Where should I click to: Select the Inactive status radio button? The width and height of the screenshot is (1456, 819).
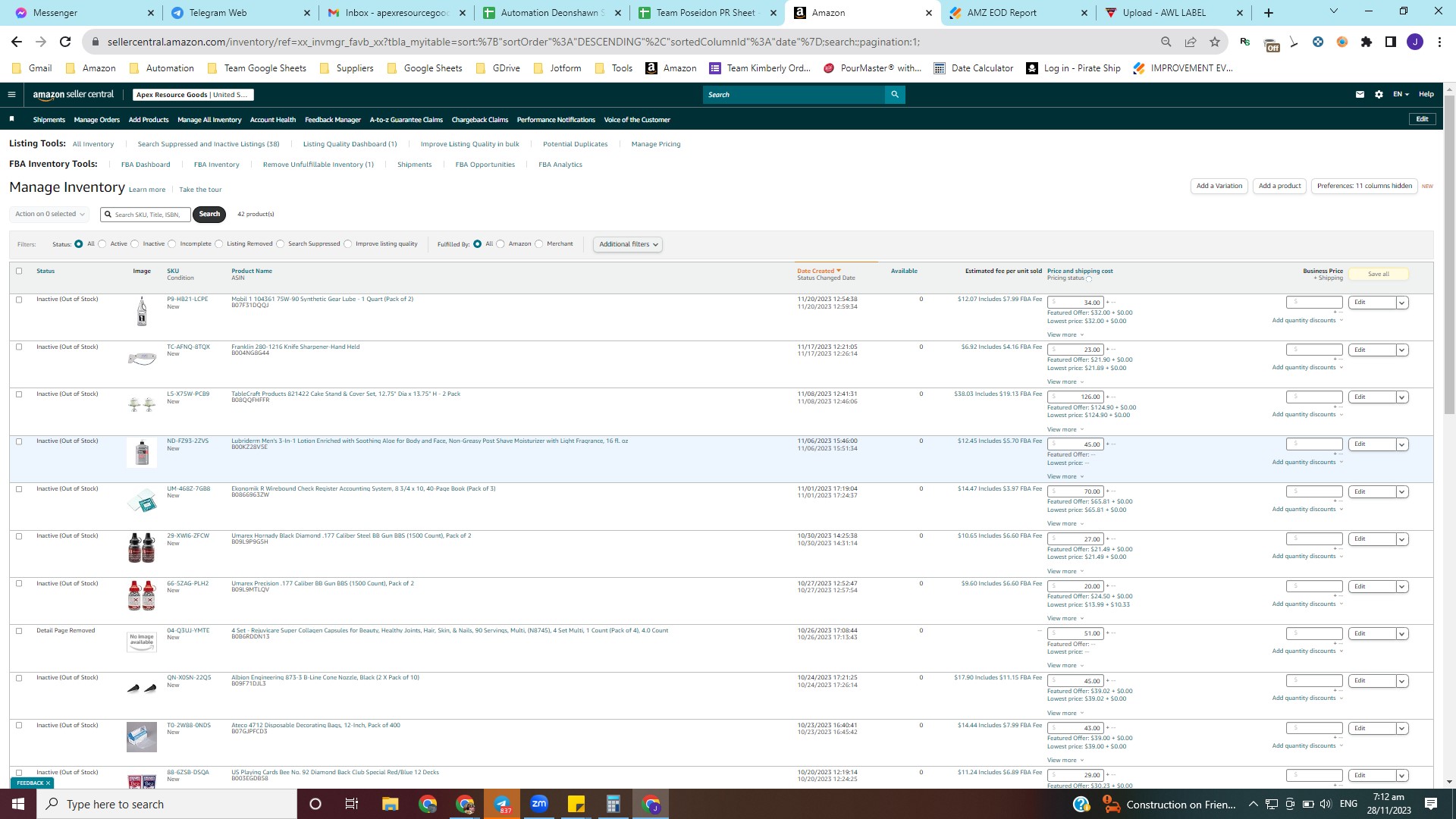click(x=135, y=244)
